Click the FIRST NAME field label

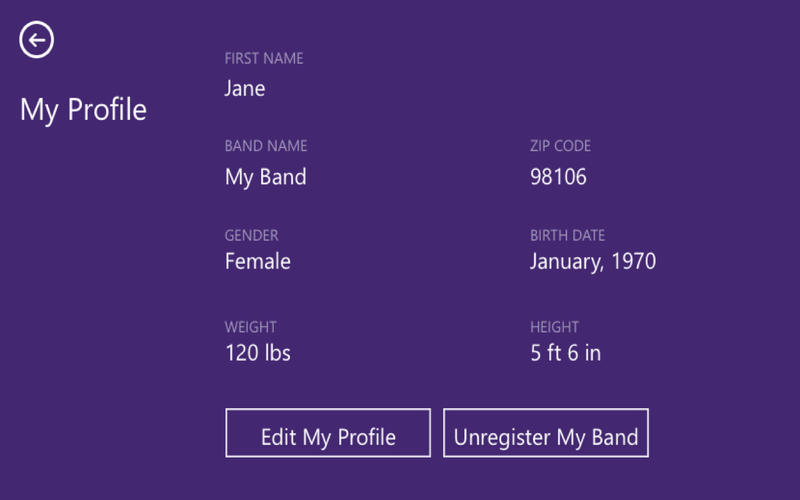[264, 59]
